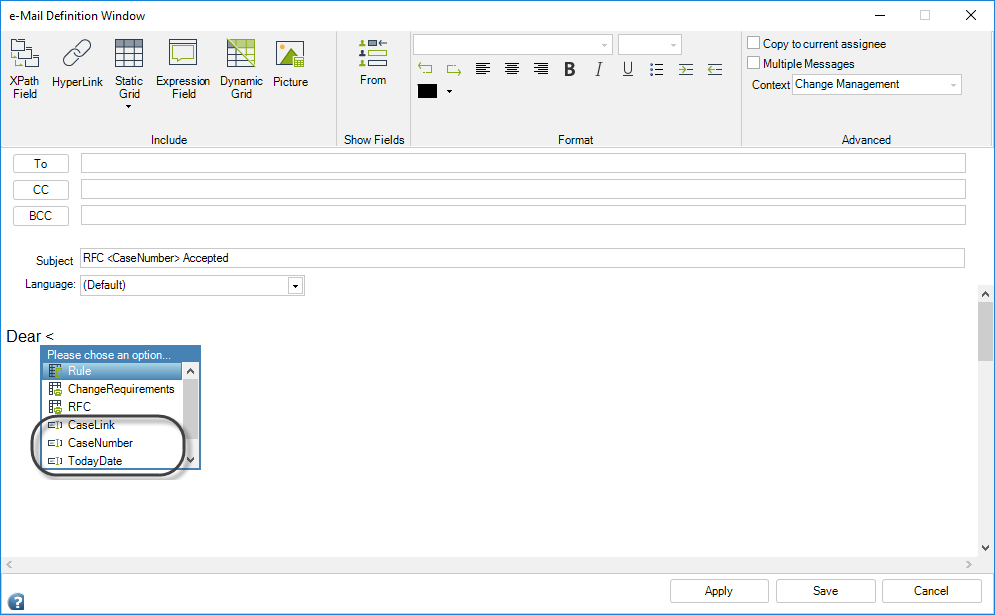Open the Context dropdown
This screenshot has width=995, height=615.
pos(877,84)
